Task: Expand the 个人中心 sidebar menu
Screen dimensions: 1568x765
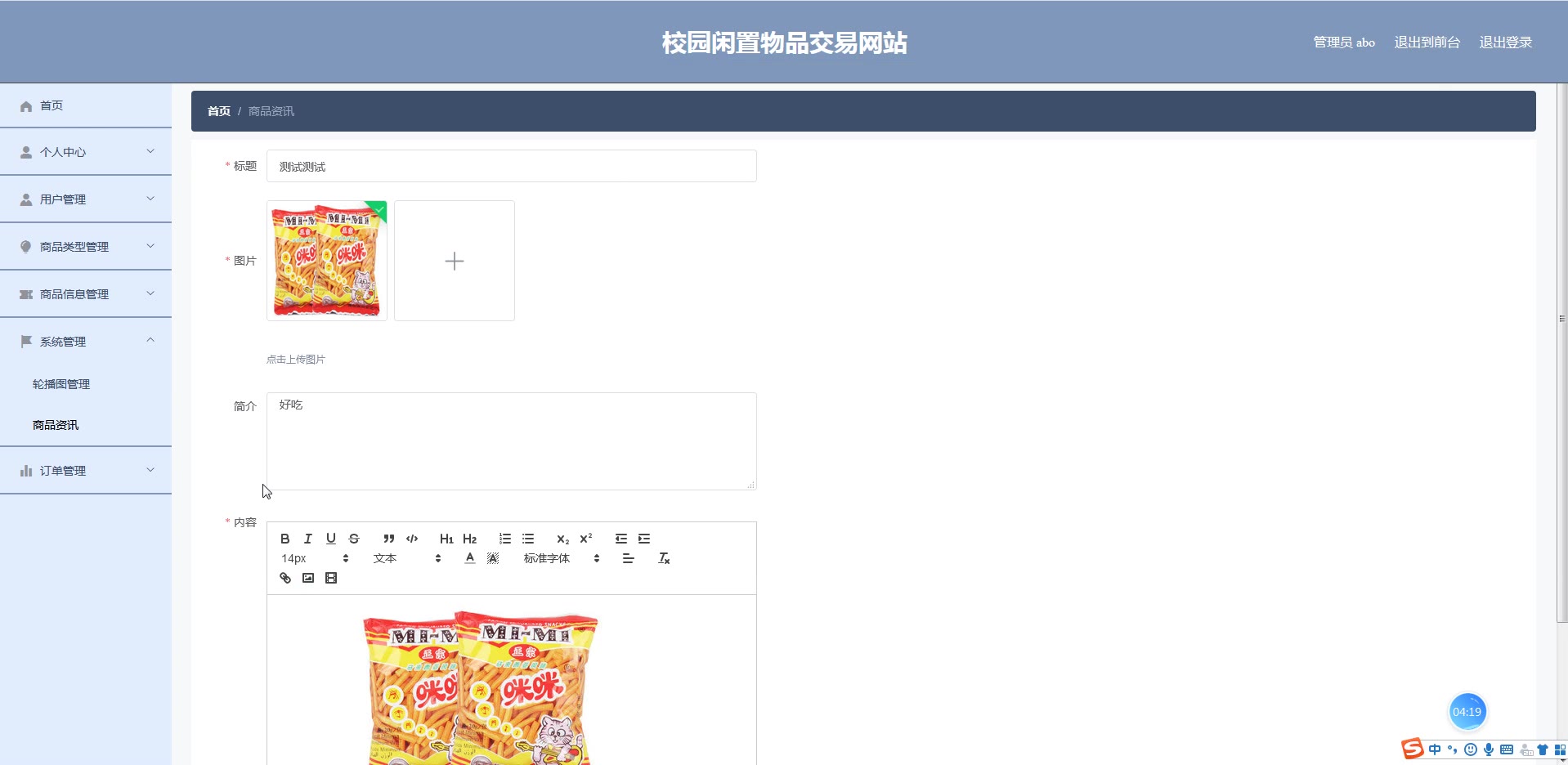Action: [x=86, y=152]
